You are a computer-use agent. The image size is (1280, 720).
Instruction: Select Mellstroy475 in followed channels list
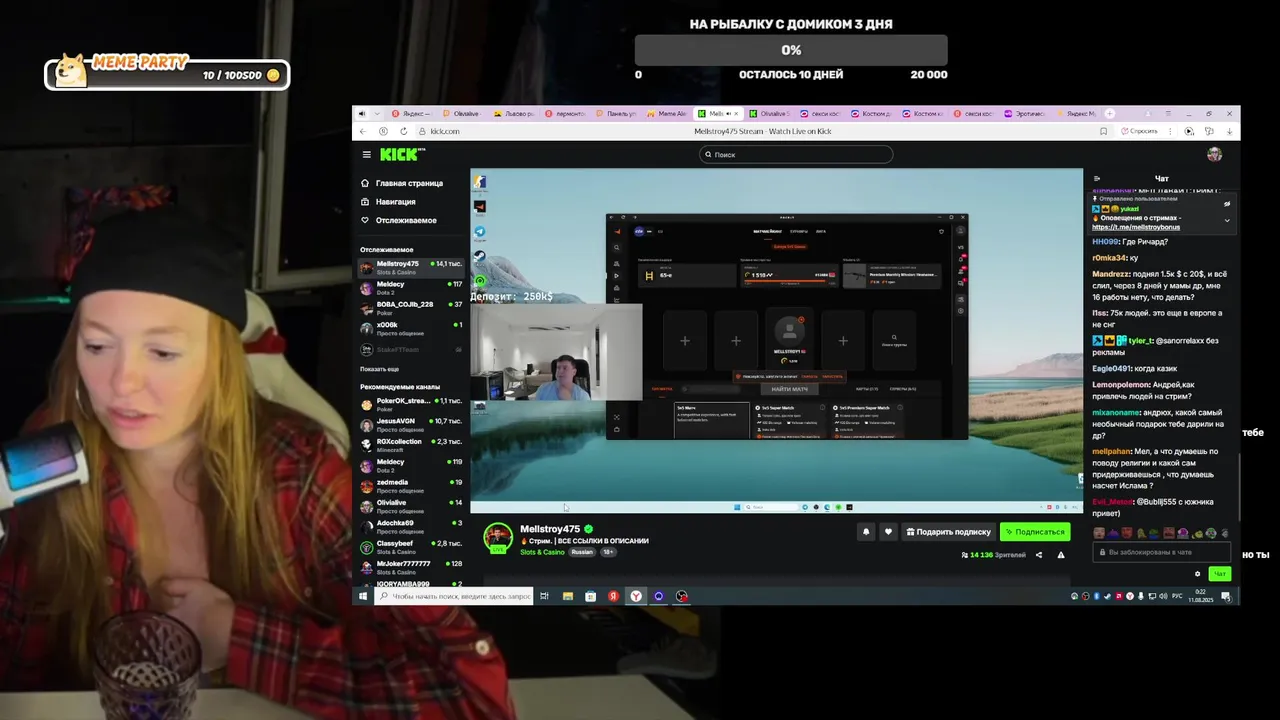[412, 267]
